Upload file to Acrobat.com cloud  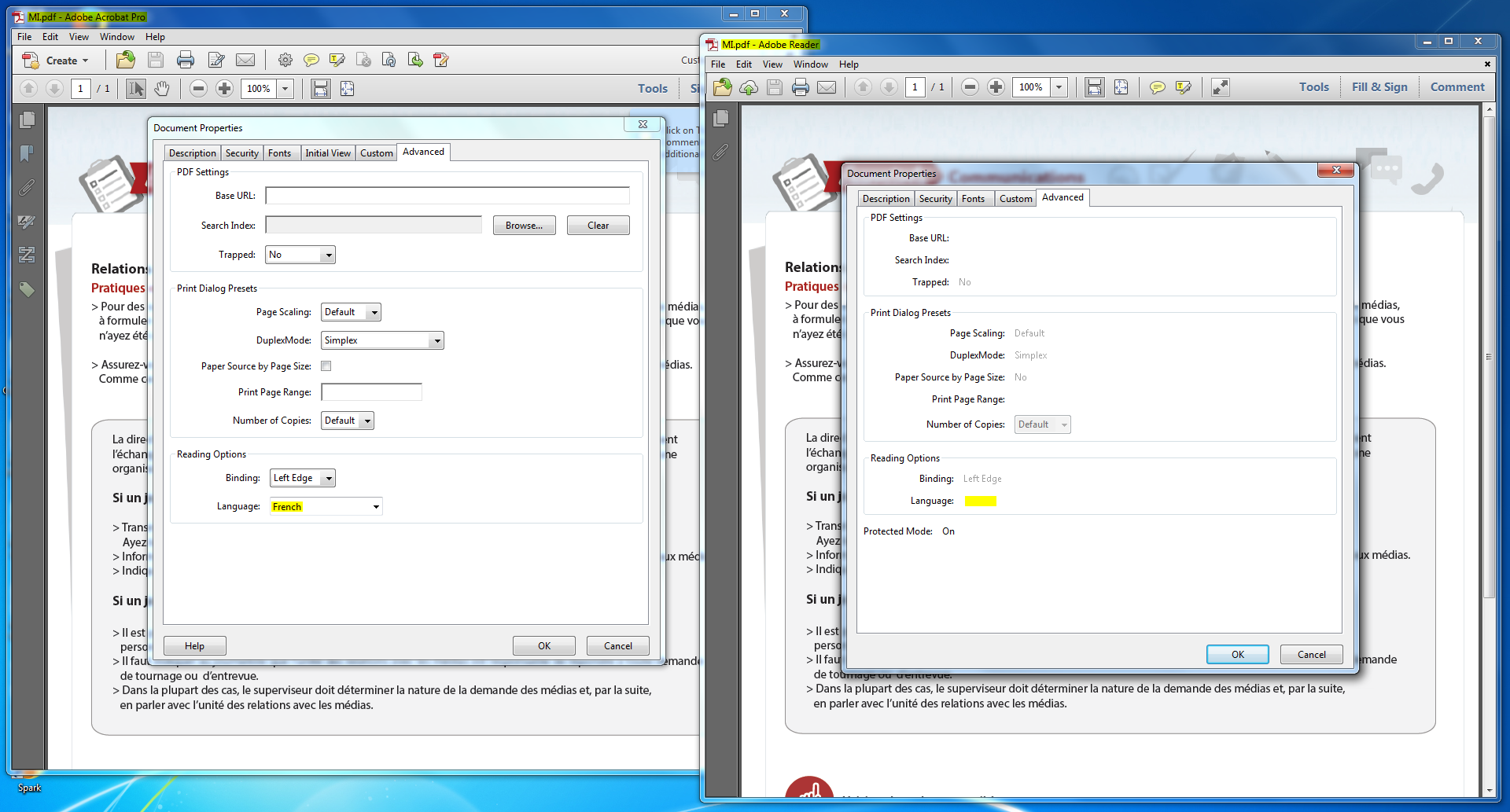click(x=748, y=87)
